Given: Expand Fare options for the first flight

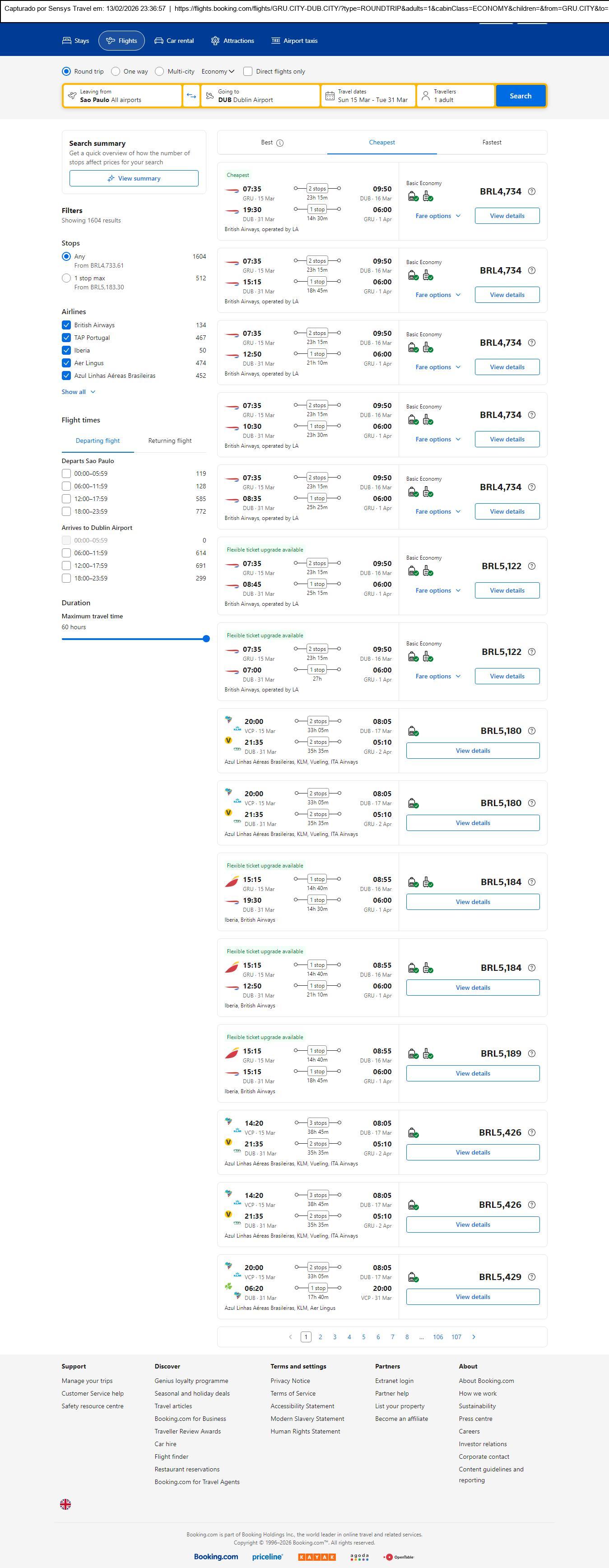Looking at the screenshot, I should [437, 216].
